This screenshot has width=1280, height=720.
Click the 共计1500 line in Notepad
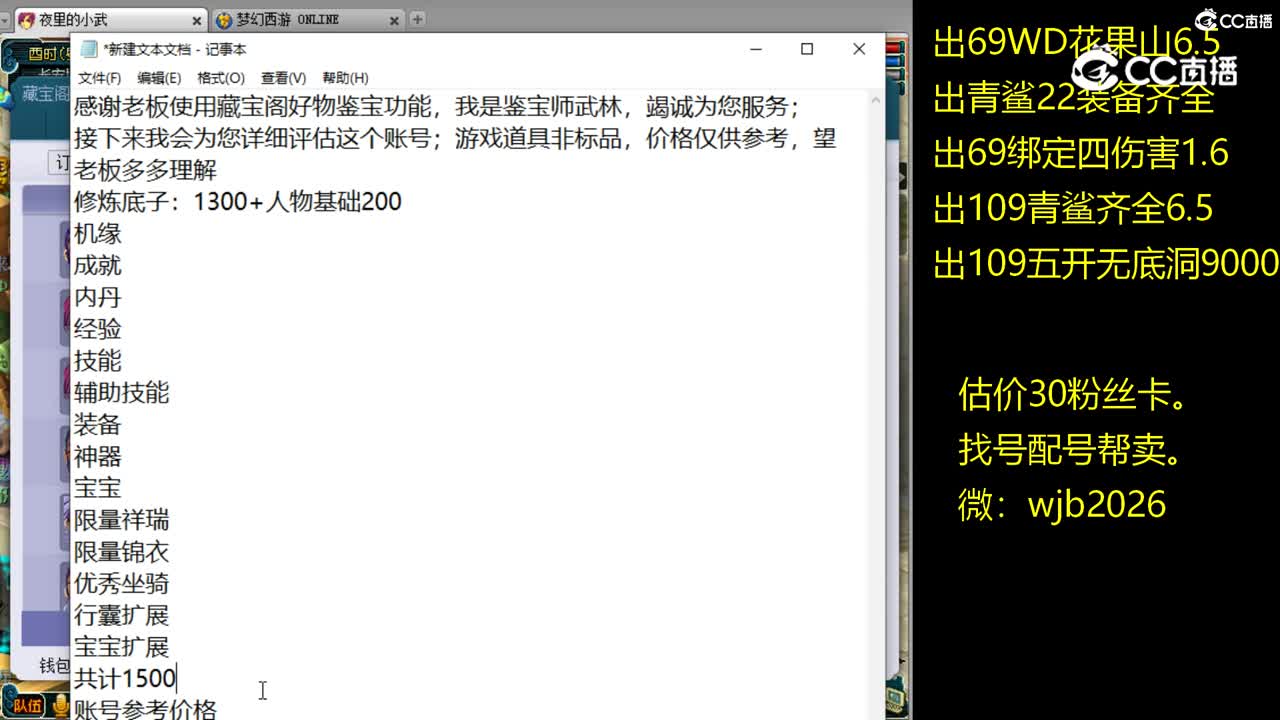pos(125,679)
